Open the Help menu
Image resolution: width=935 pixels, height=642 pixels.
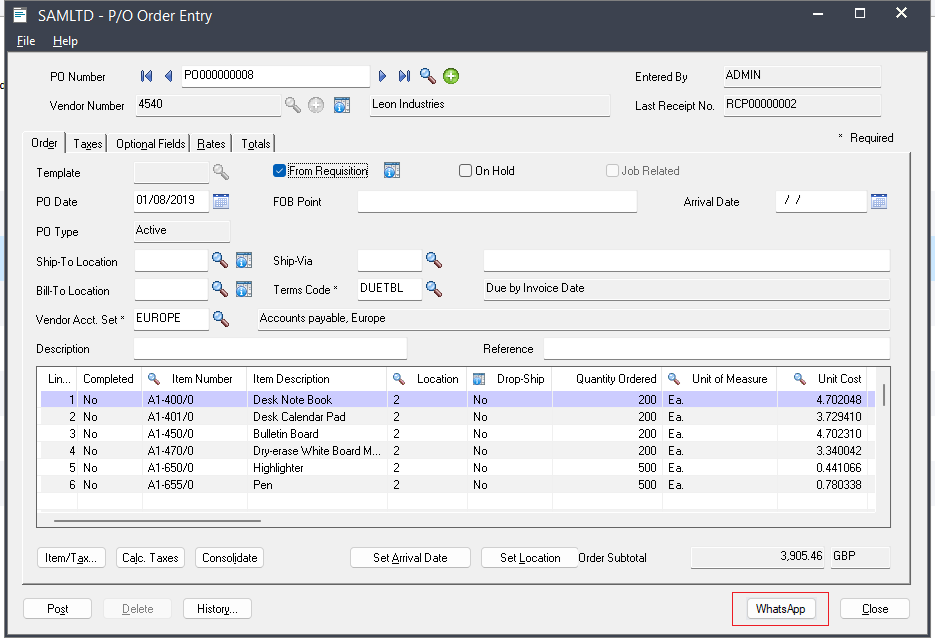[x=65, y=41]
